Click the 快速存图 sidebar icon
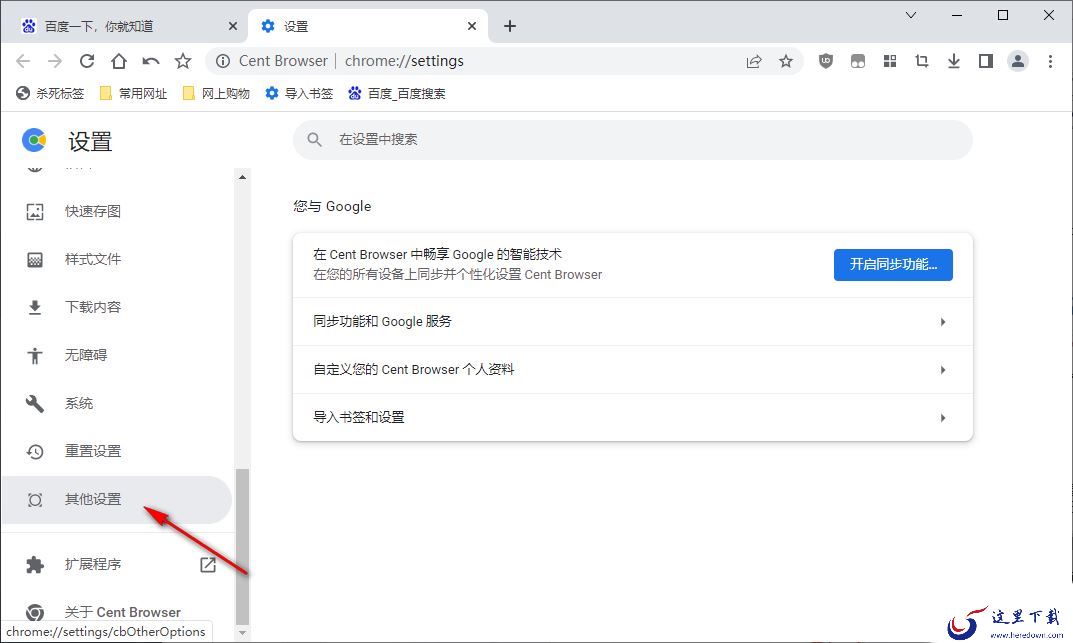The image size is (1073, 643). tap(35, 212)
